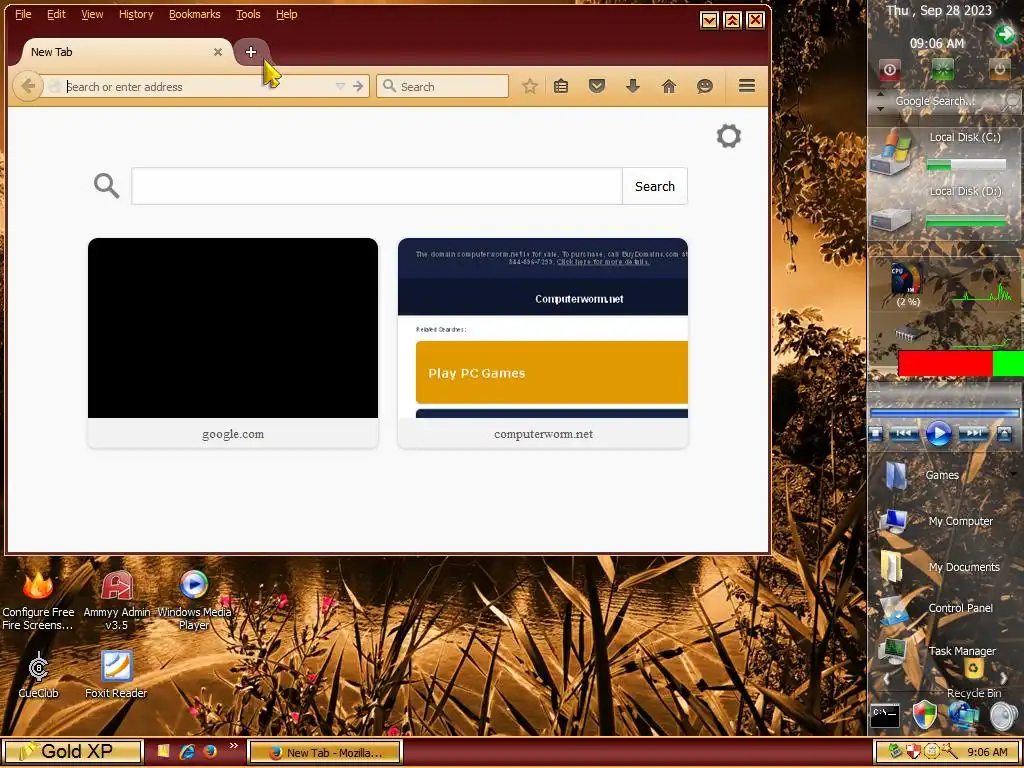Screen dimensions: 1024x768
Task: Click the green arrow on sidebar clock
Action: point(1005,34)
